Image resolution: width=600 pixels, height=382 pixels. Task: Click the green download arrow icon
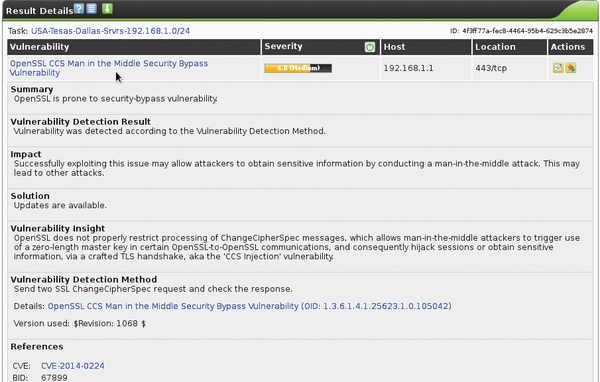click(x=107, y=8)
